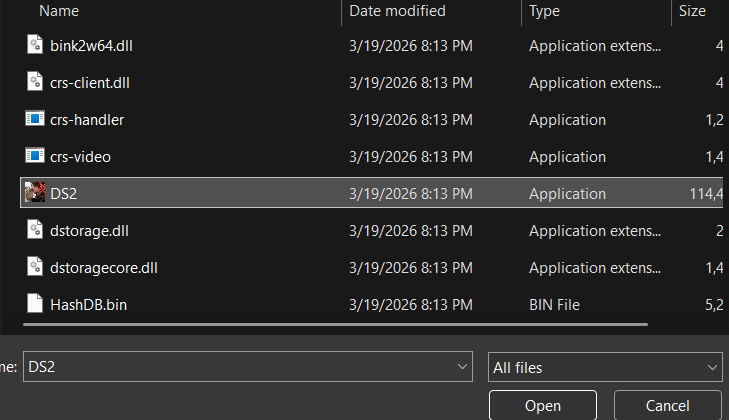
Task: Select the HashDB.bin file name
Action: 87,304
